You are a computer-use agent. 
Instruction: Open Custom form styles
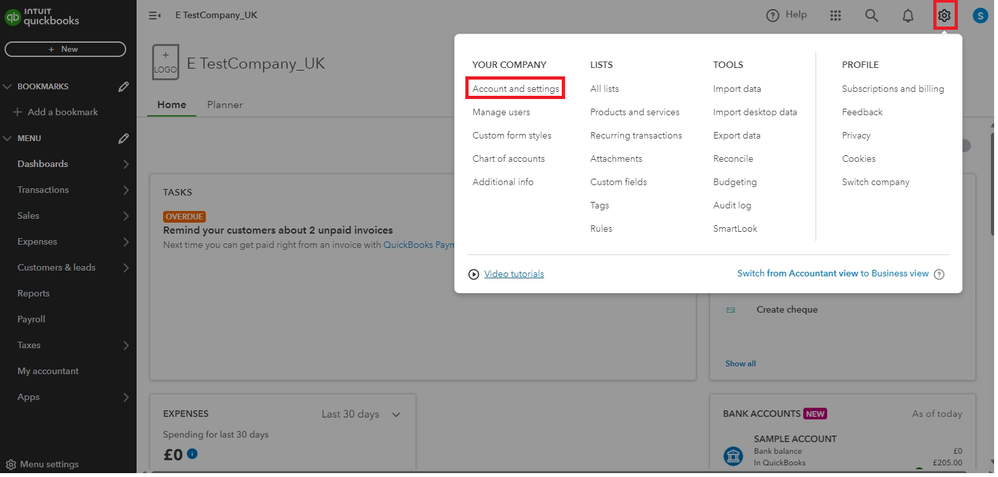[x=512, y=136]
